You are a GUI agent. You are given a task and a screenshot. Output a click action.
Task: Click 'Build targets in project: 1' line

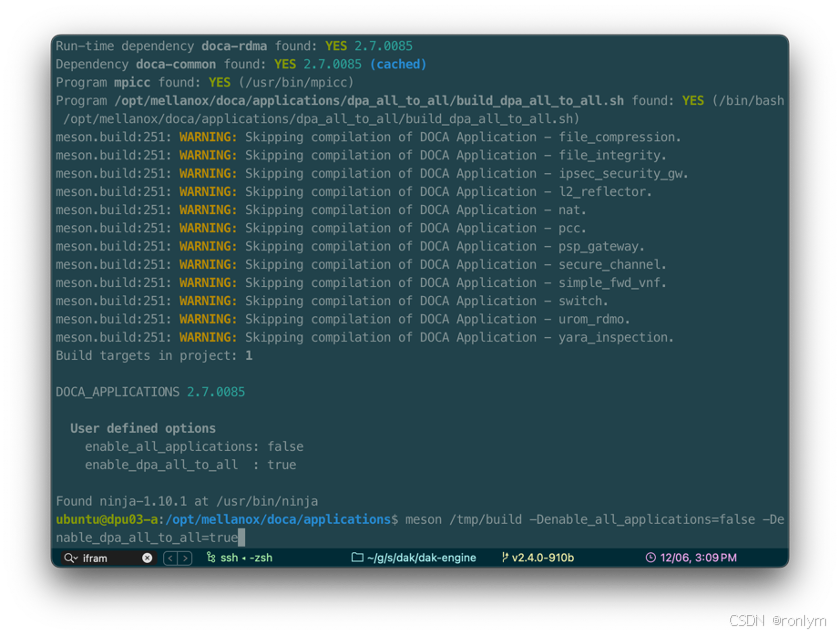[x=154, y=356]
